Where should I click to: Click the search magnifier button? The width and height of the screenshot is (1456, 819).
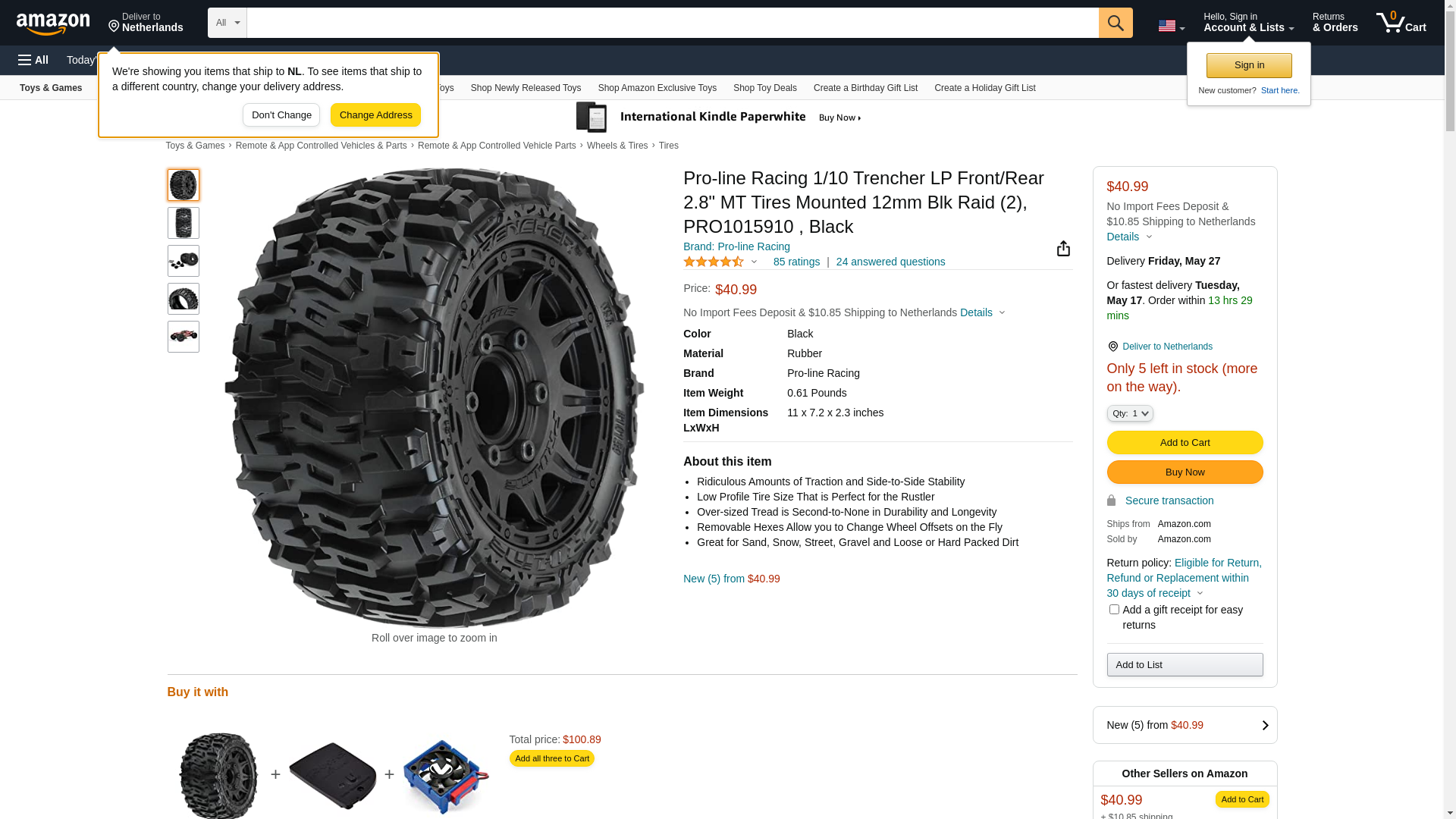1116,23
